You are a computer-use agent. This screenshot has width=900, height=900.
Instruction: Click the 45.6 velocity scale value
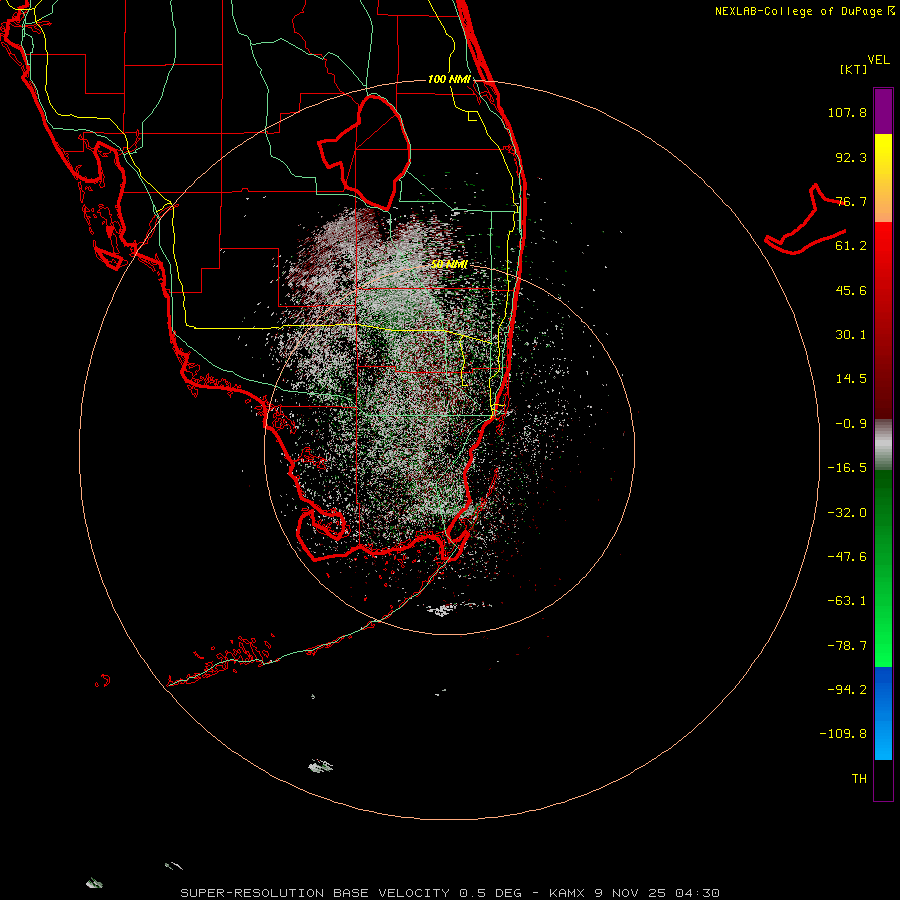pos(851,290)
